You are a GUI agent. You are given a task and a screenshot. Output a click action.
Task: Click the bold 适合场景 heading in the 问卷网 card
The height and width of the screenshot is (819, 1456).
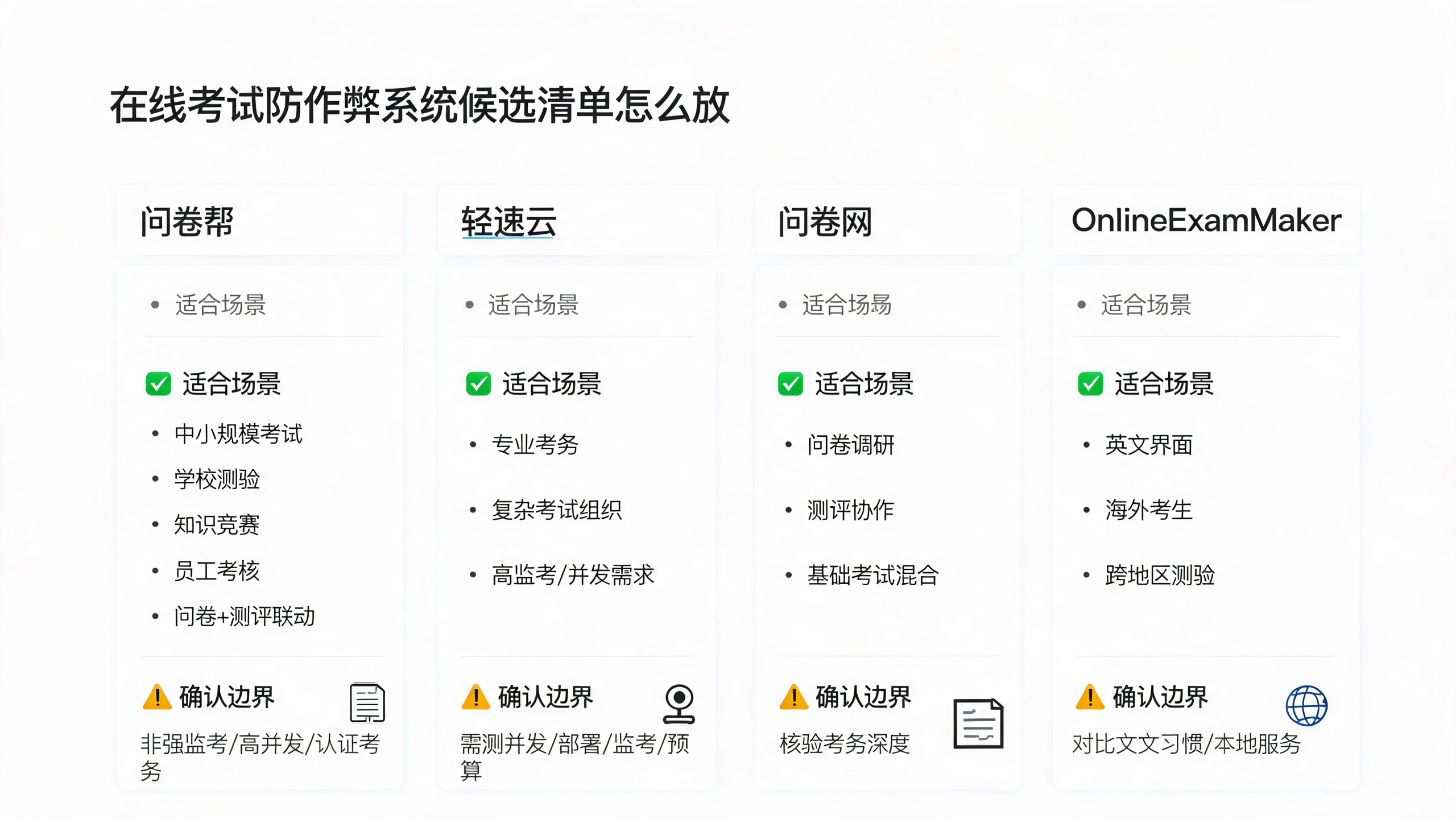coord(864,384)
